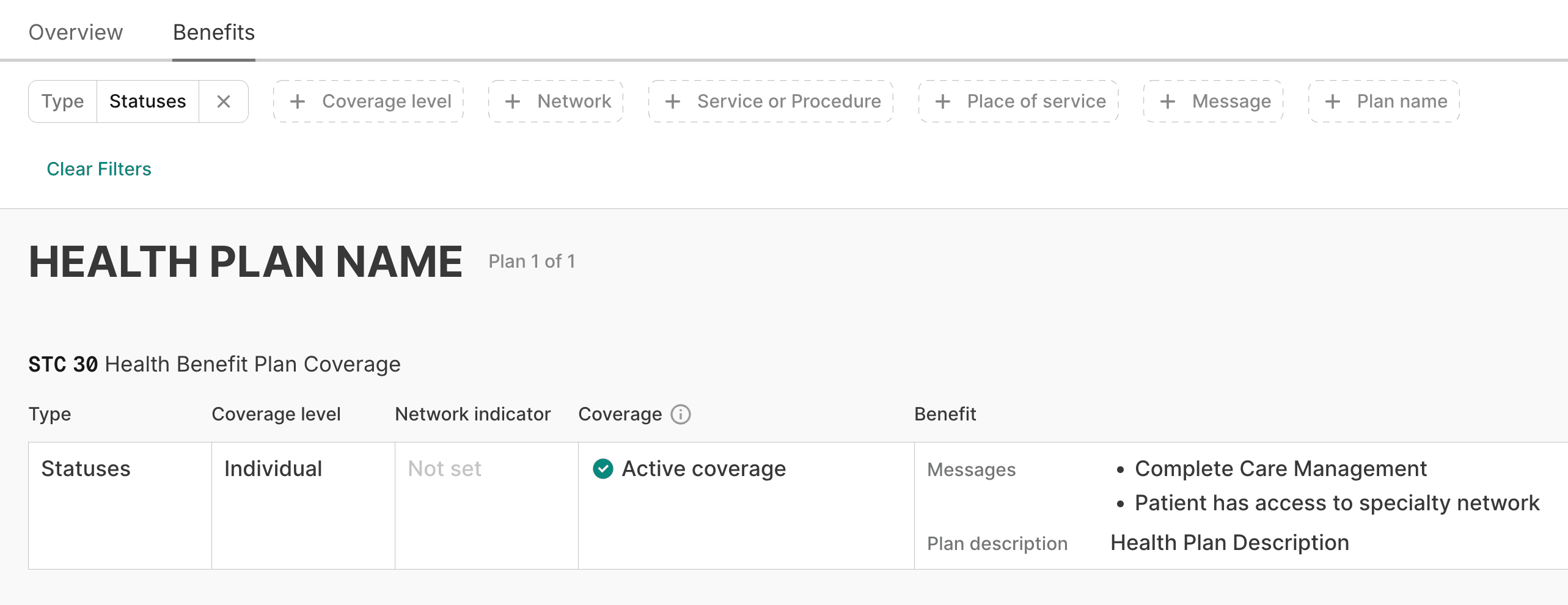Screen dimensions: 1568x605
Task: Open the Statuses filter value dropdown
Action: 147,101
